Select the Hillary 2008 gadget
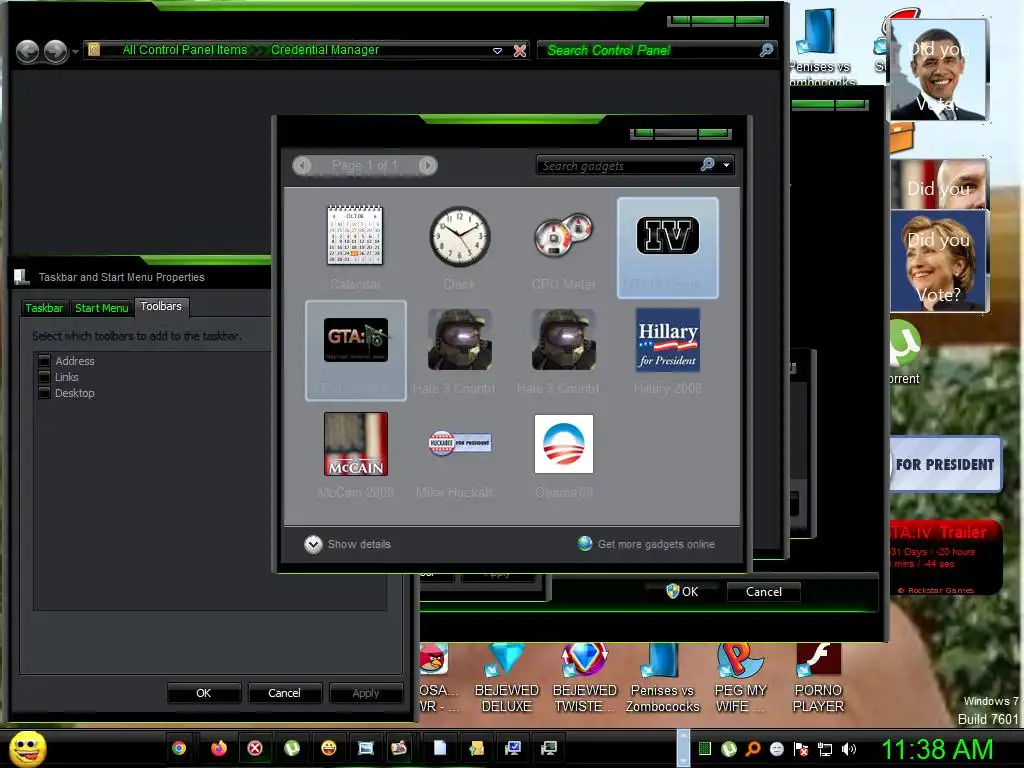This screenshot has width=1024, height=768. pos(667,340)
